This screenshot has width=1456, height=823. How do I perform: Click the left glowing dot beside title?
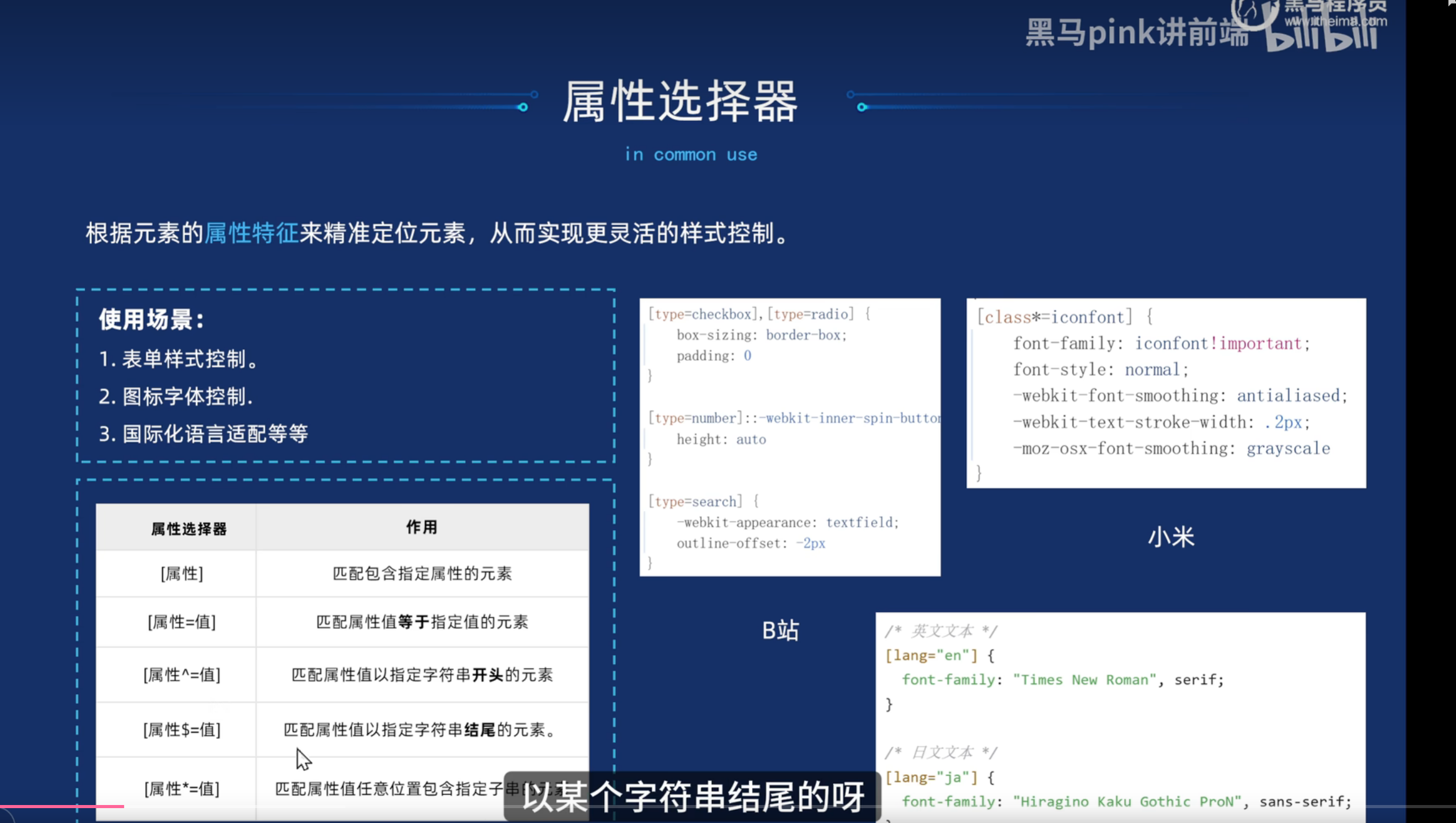pos(523,107)
